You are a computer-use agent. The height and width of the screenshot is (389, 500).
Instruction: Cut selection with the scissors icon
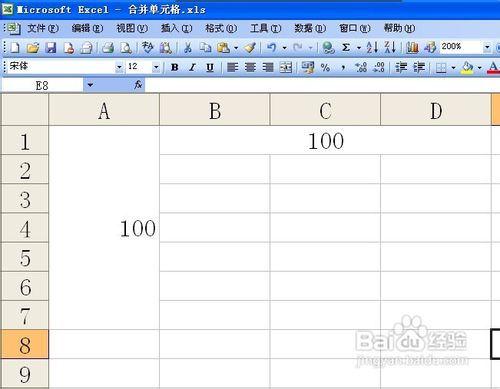click(x=188, y=48)
